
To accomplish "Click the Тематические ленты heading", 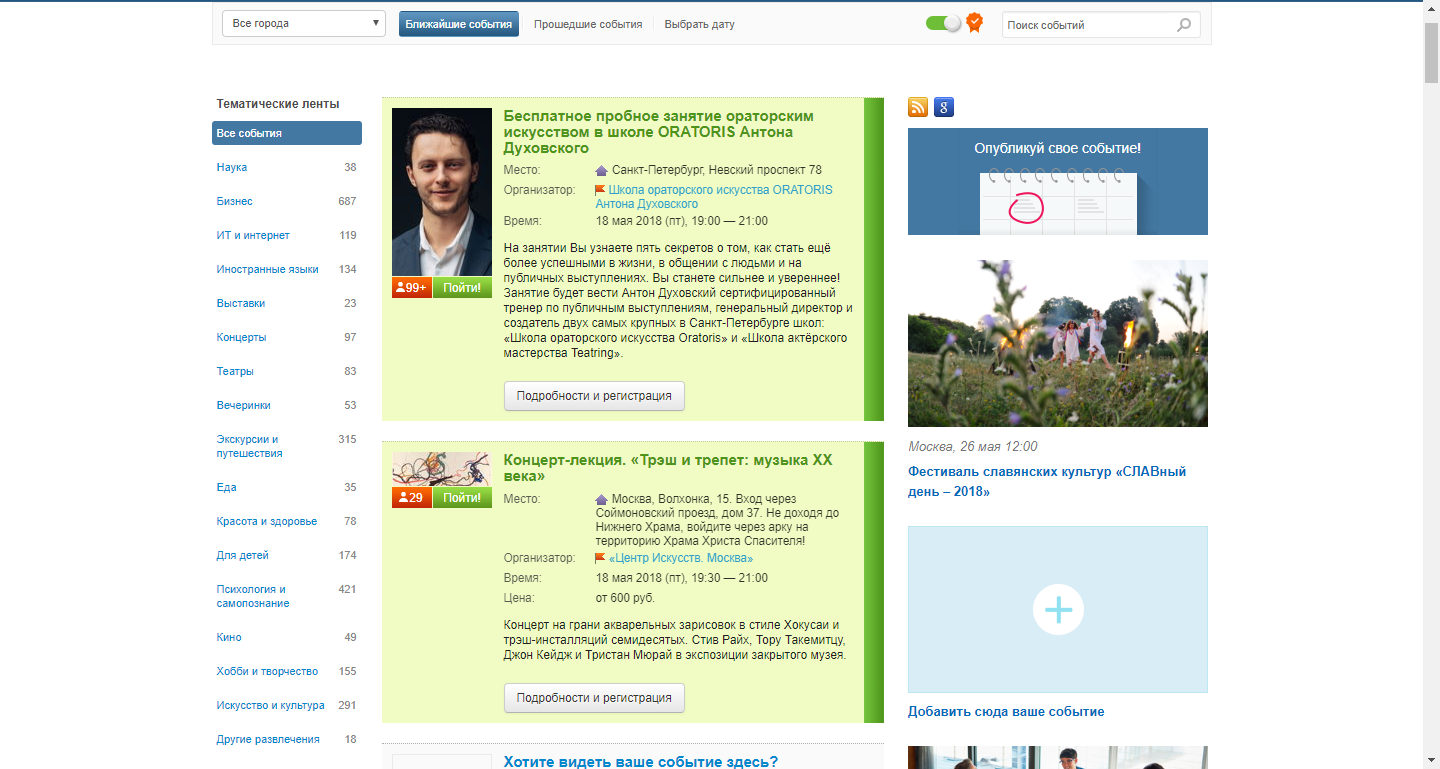I will click(x=278, y=104).
